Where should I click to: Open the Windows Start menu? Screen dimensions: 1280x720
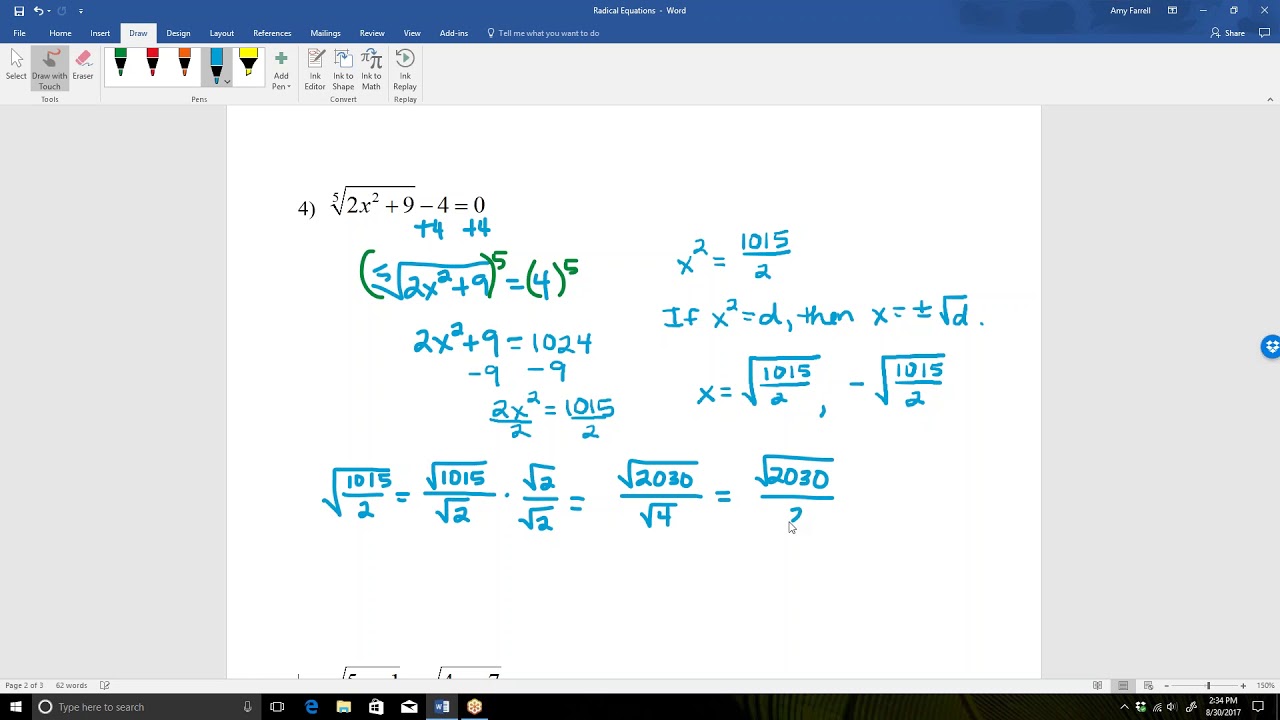pyautogui.click(x=14, y=707)
